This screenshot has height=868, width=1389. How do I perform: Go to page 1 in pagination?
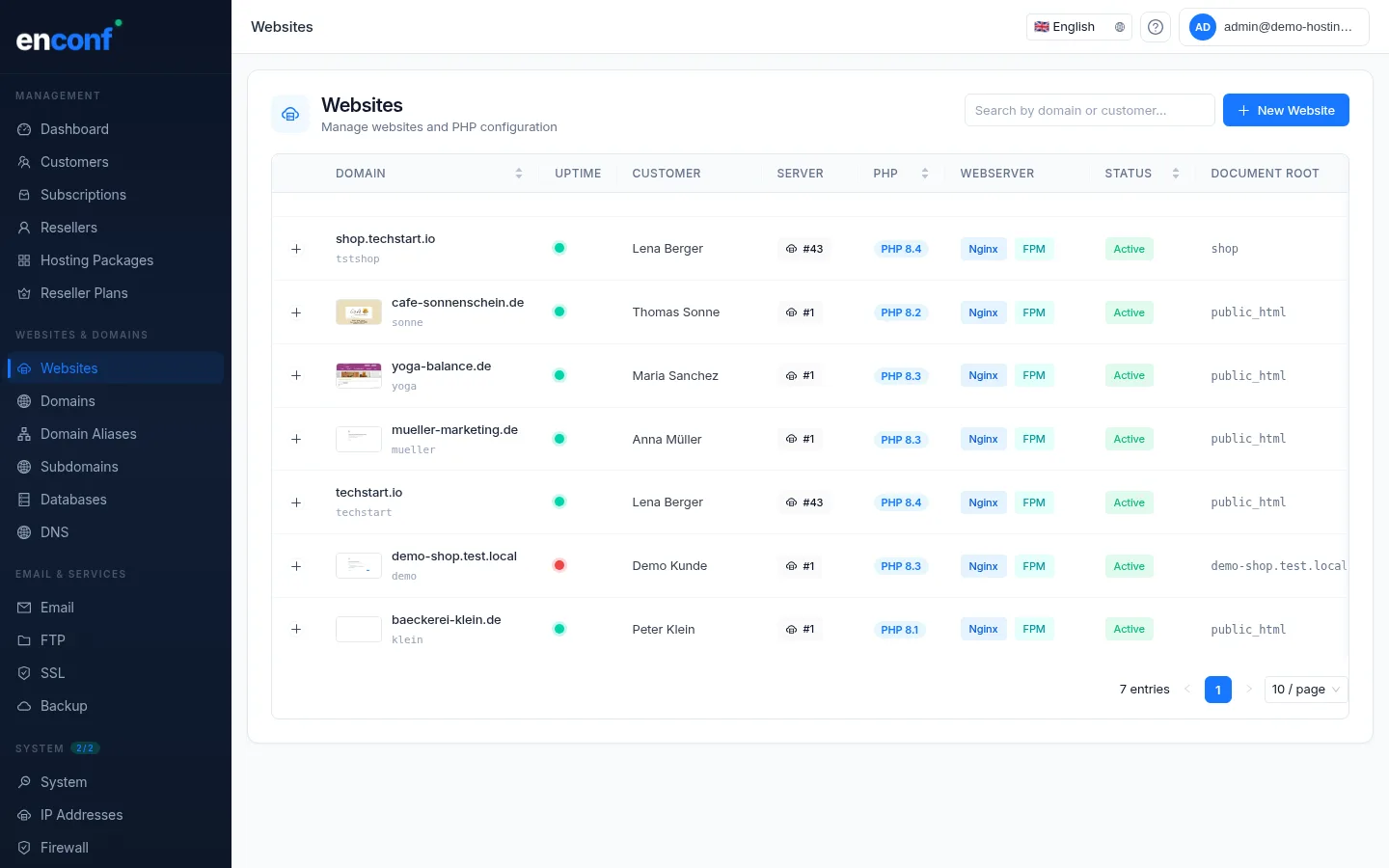point(1218,690)
